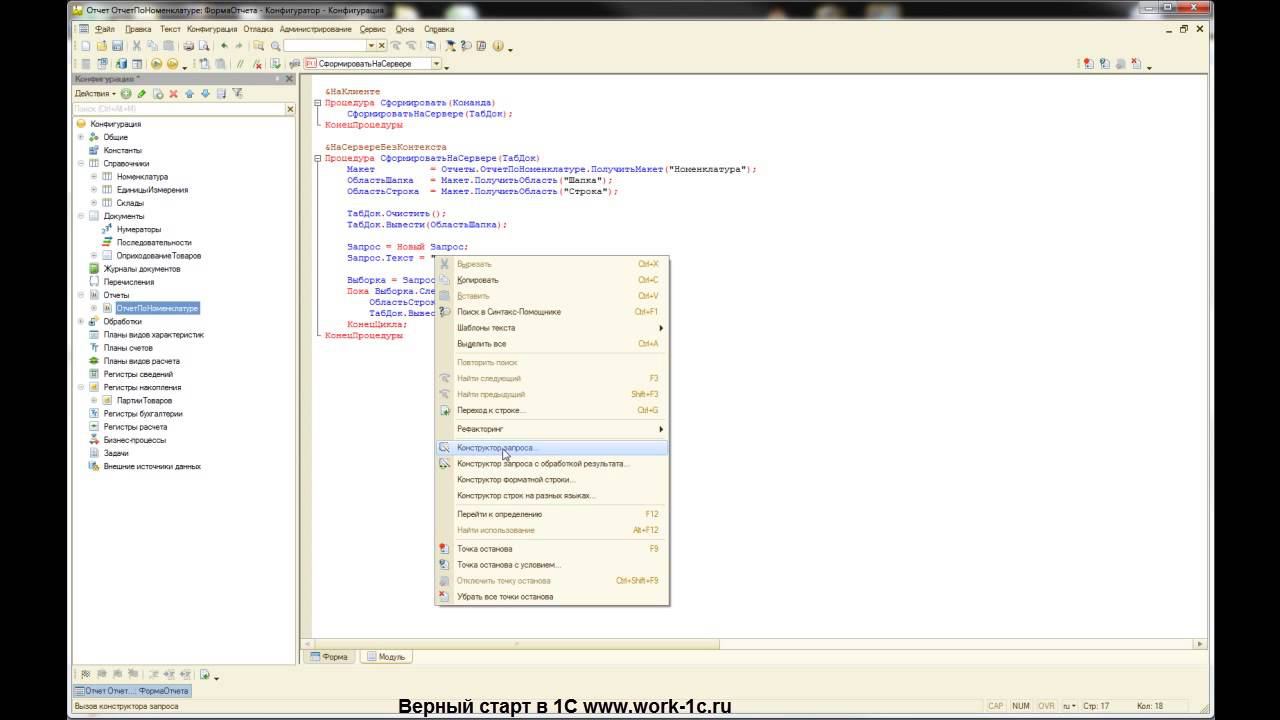Image resolution: width=1280 pixels, height=720 pixels.
Task: Click the filter funnel icon in Configuration panel
Action: (237, 94)
